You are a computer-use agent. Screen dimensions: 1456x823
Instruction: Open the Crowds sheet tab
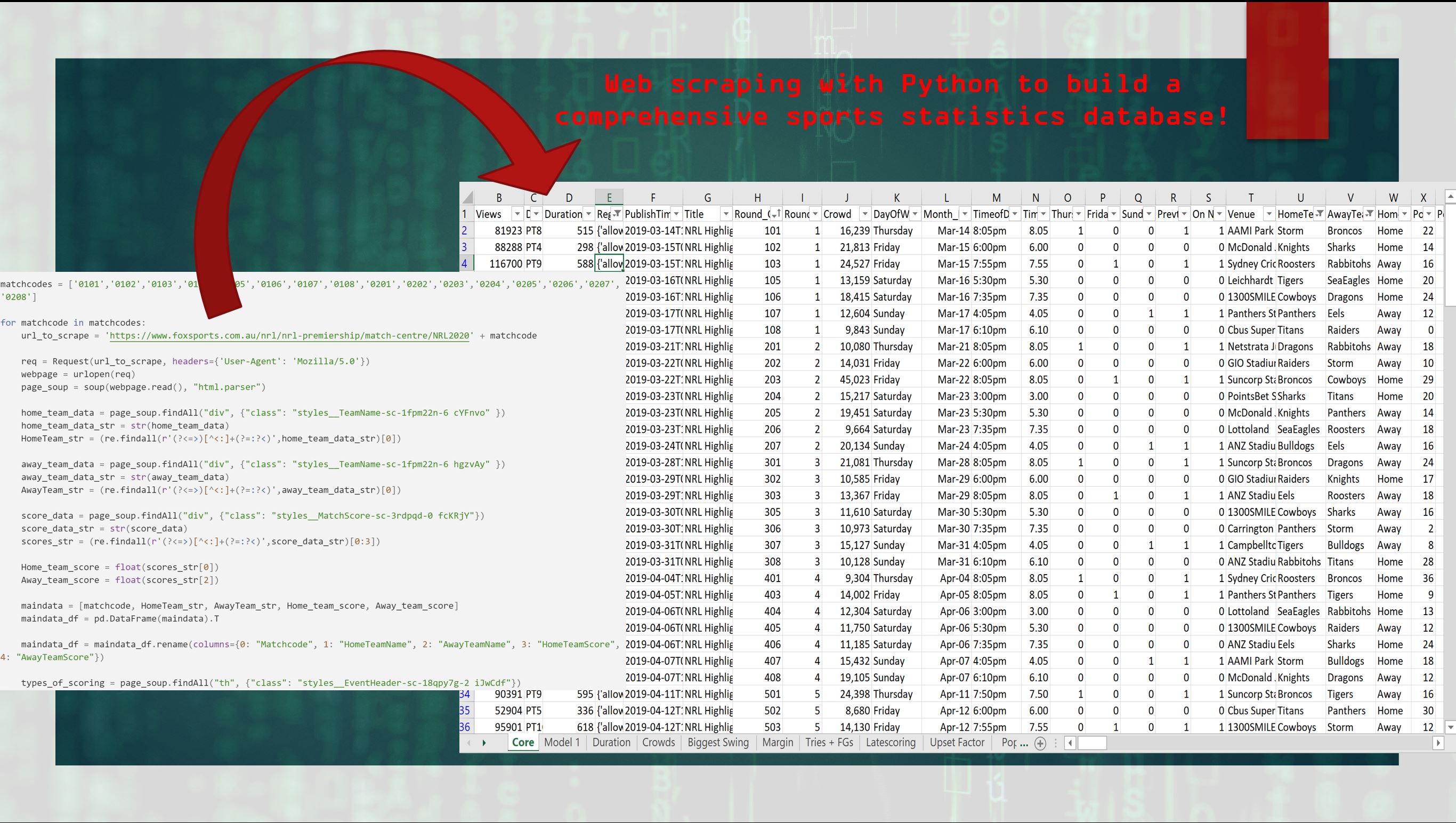click(659, 743)
